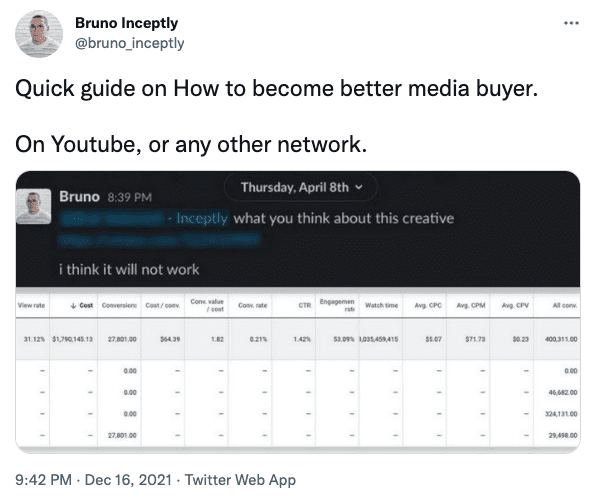596x504 pixels.
Task: Click the Conv. value / cost header
Action: click(207, 305)
